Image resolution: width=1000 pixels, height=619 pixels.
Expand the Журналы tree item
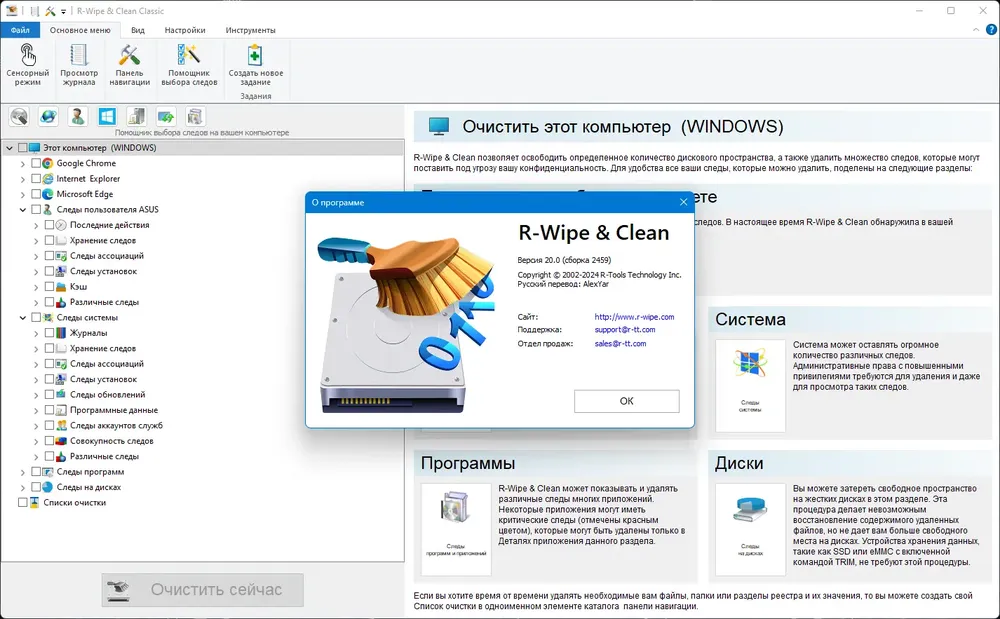click(36, 333)
